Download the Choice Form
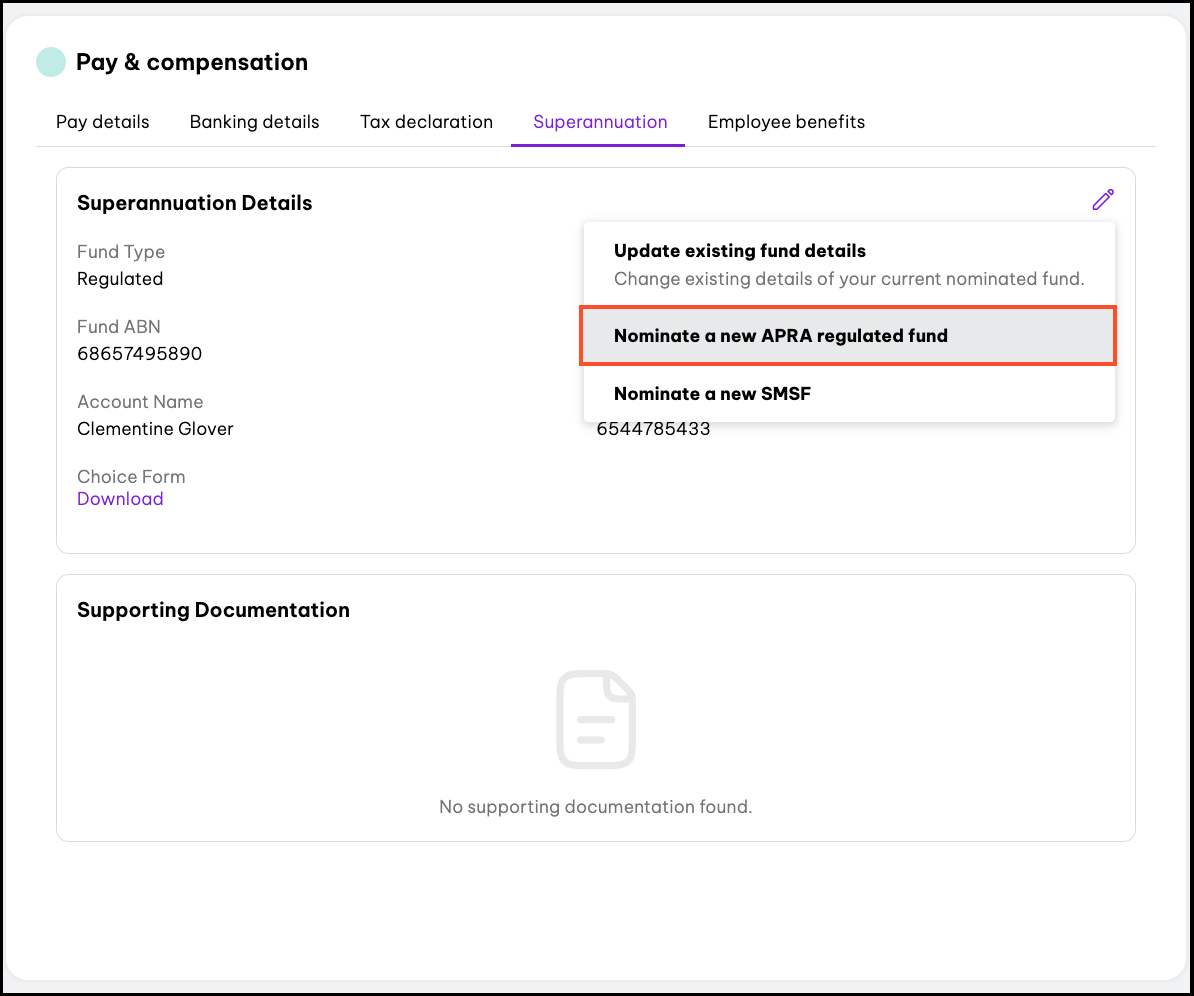 point(120,499)
